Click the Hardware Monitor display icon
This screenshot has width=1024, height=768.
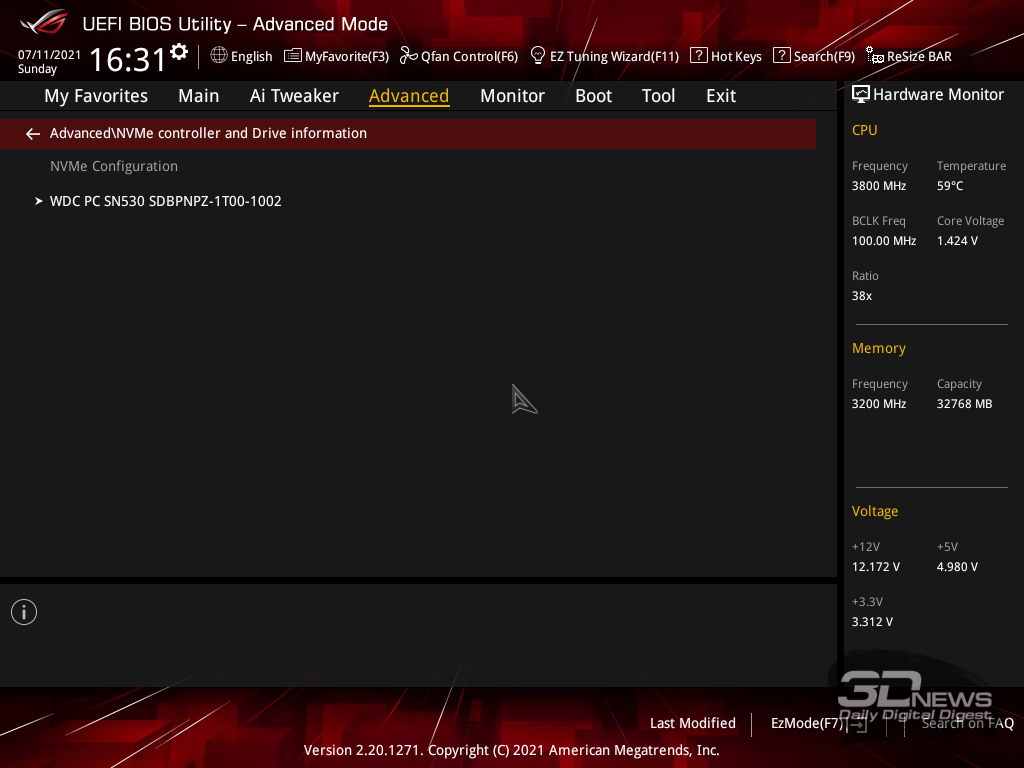pyautogui.click(x=861, y=95)
